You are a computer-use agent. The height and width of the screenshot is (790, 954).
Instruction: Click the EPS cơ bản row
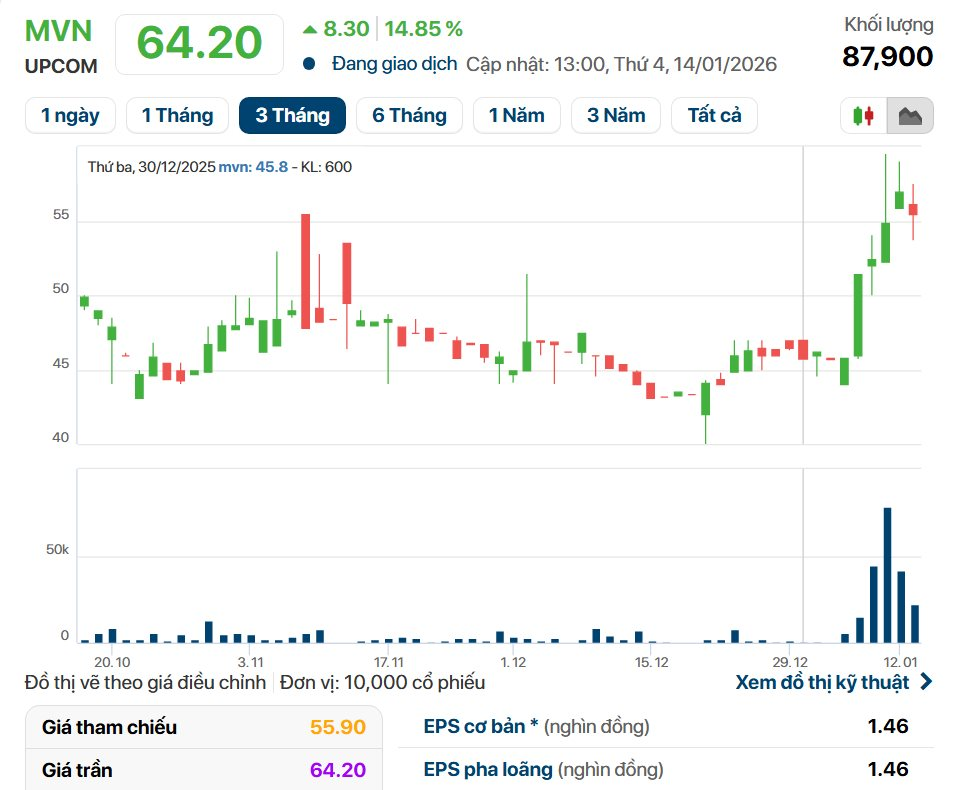coord(665,726)
